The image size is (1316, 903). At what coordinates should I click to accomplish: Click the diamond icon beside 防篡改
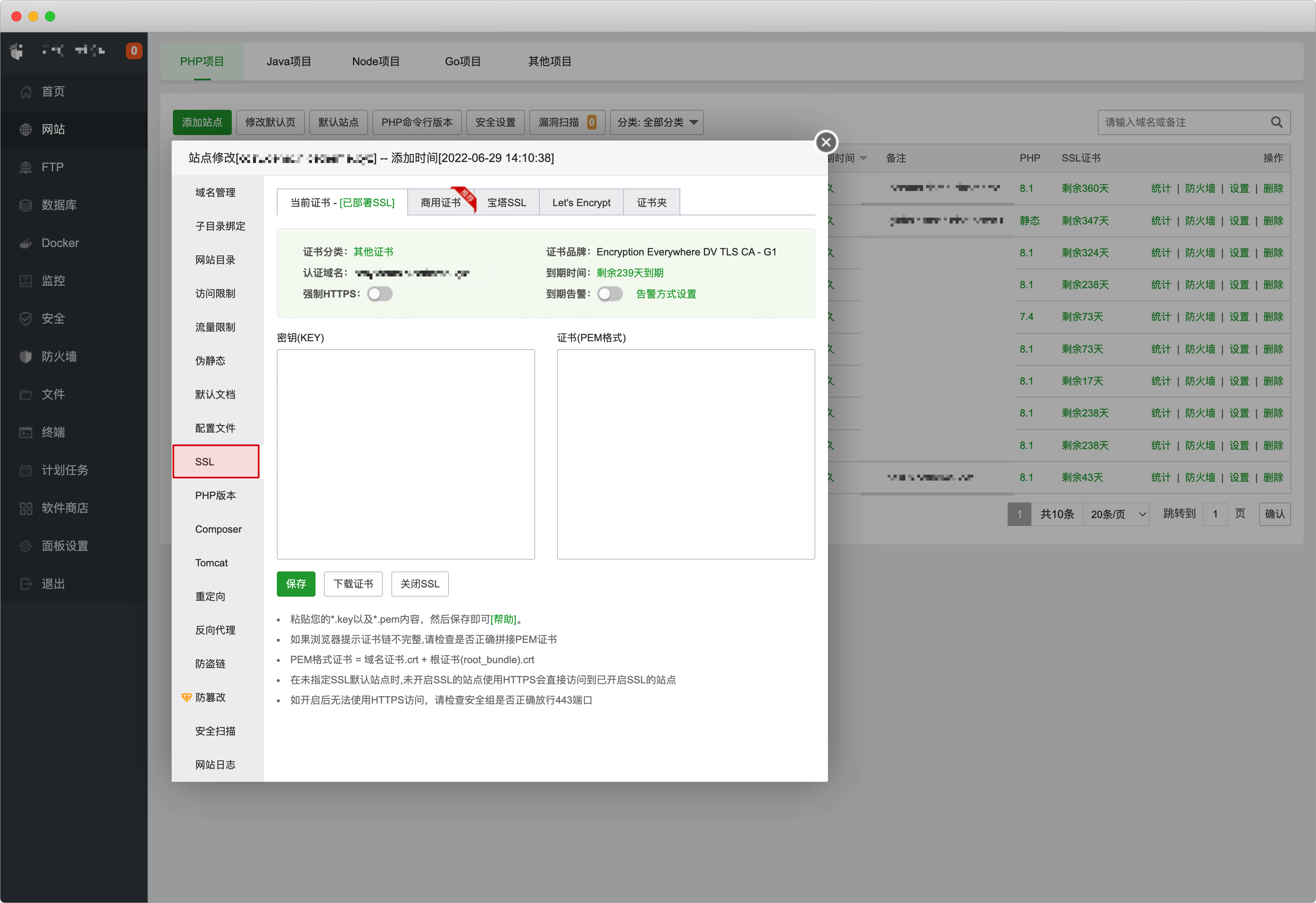click(x=186, y=697)
